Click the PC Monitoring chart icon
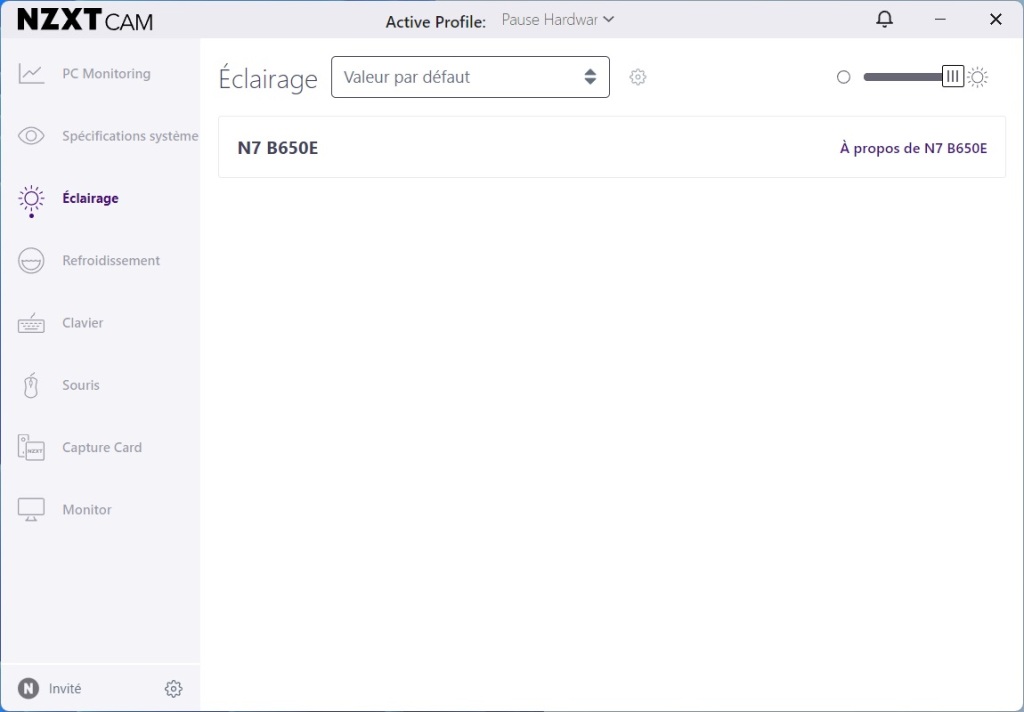The height and width of the screenshot is (712, 1024). [x=31, y=74]
